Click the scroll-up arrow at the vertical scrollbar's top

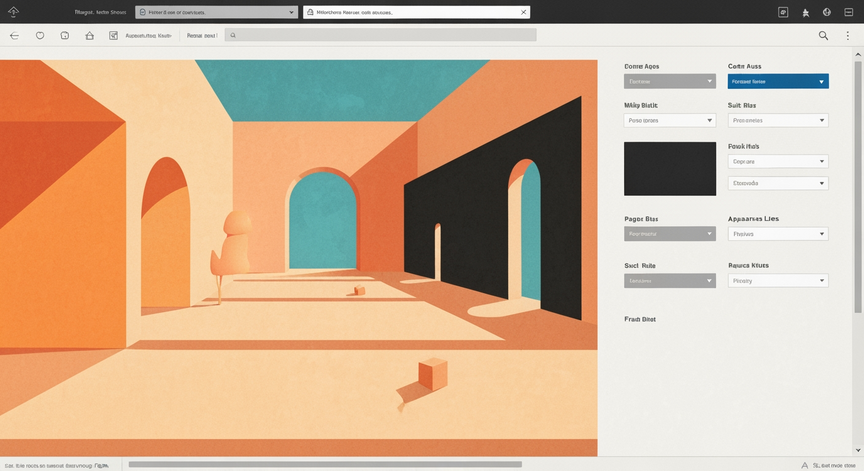click(x=858, y=55)
